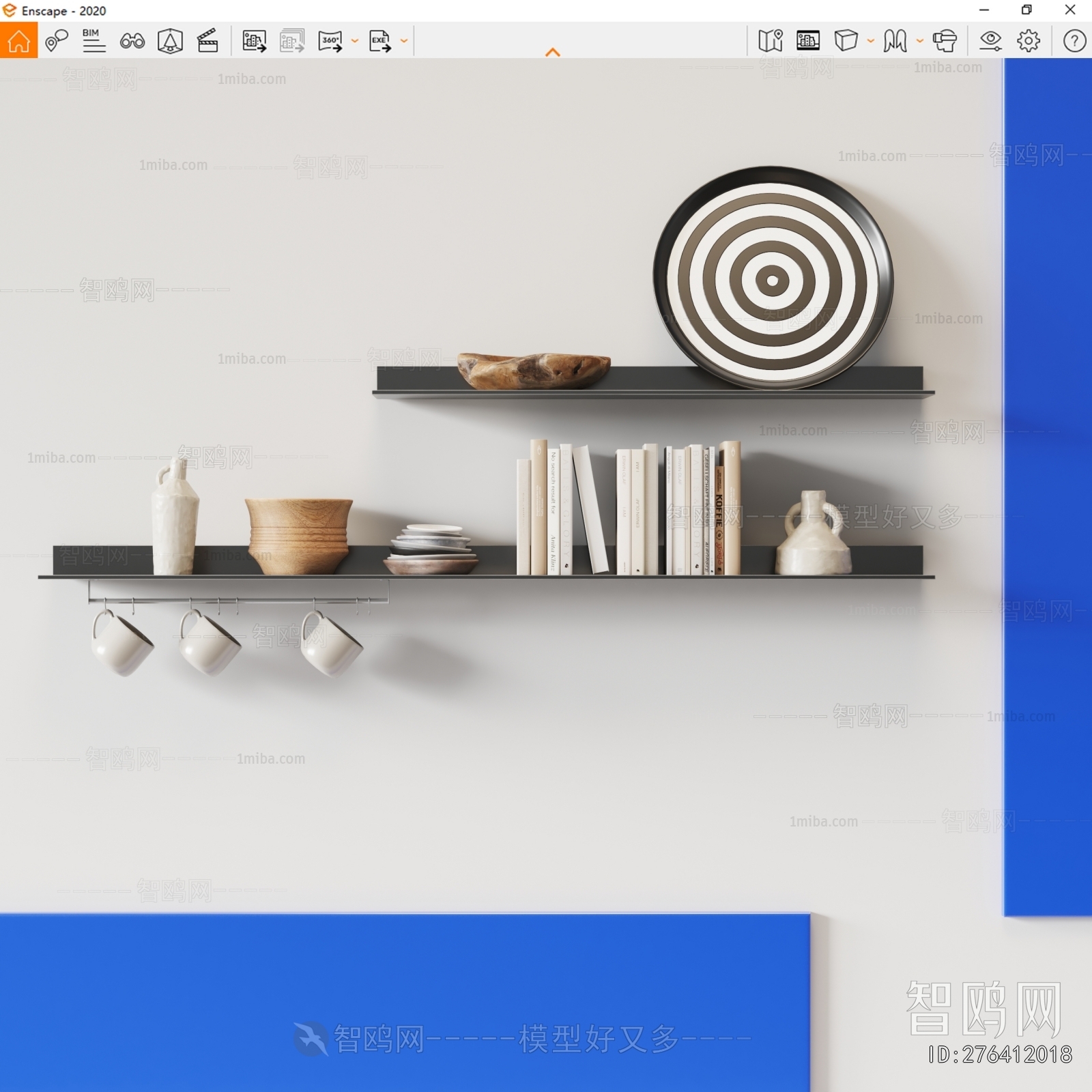Image resolution: width=1092 pixels, height=1092 pixels.
Task: Open general settings gear icon
Action: click(x=1029, y=41)
